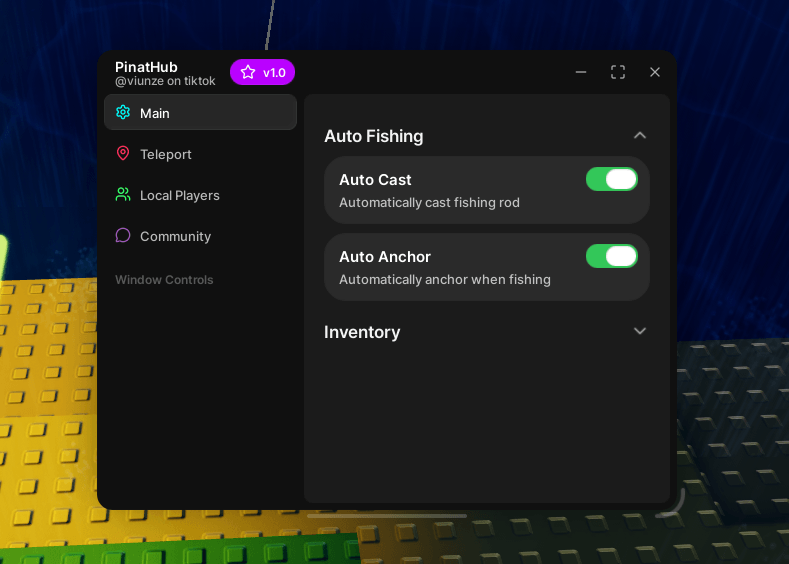Click the gear icon beside Main
This screenshot has height=564, width=789.
click(x=123, y=112)
